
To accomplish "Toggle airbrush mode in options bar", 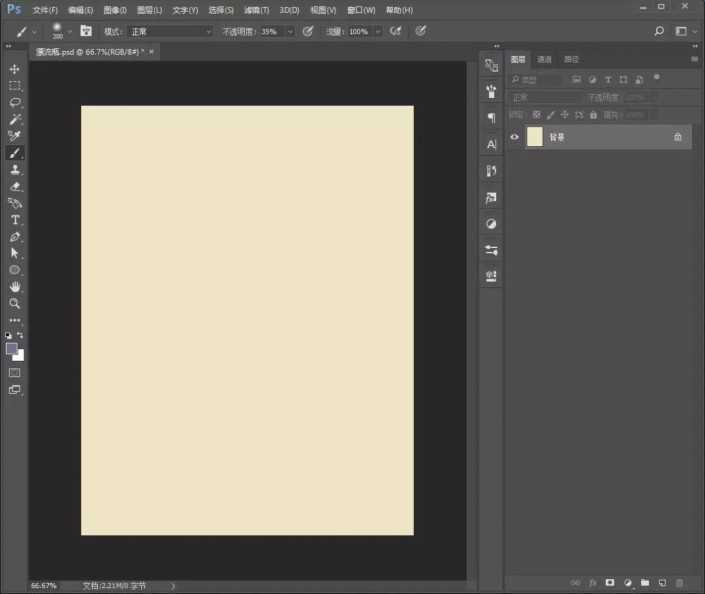I will (396, 31).
